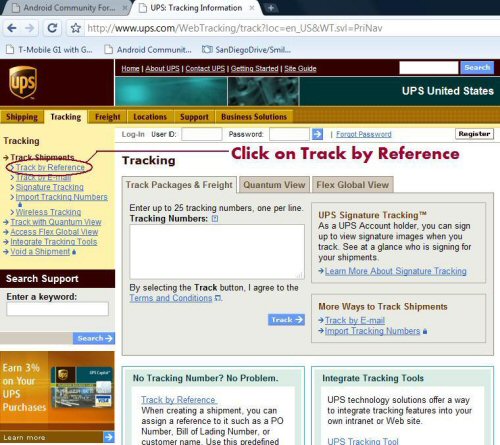Open Learn More About Signature Tracking
This screenshot has height=445, width=500.
click(396, 271)
